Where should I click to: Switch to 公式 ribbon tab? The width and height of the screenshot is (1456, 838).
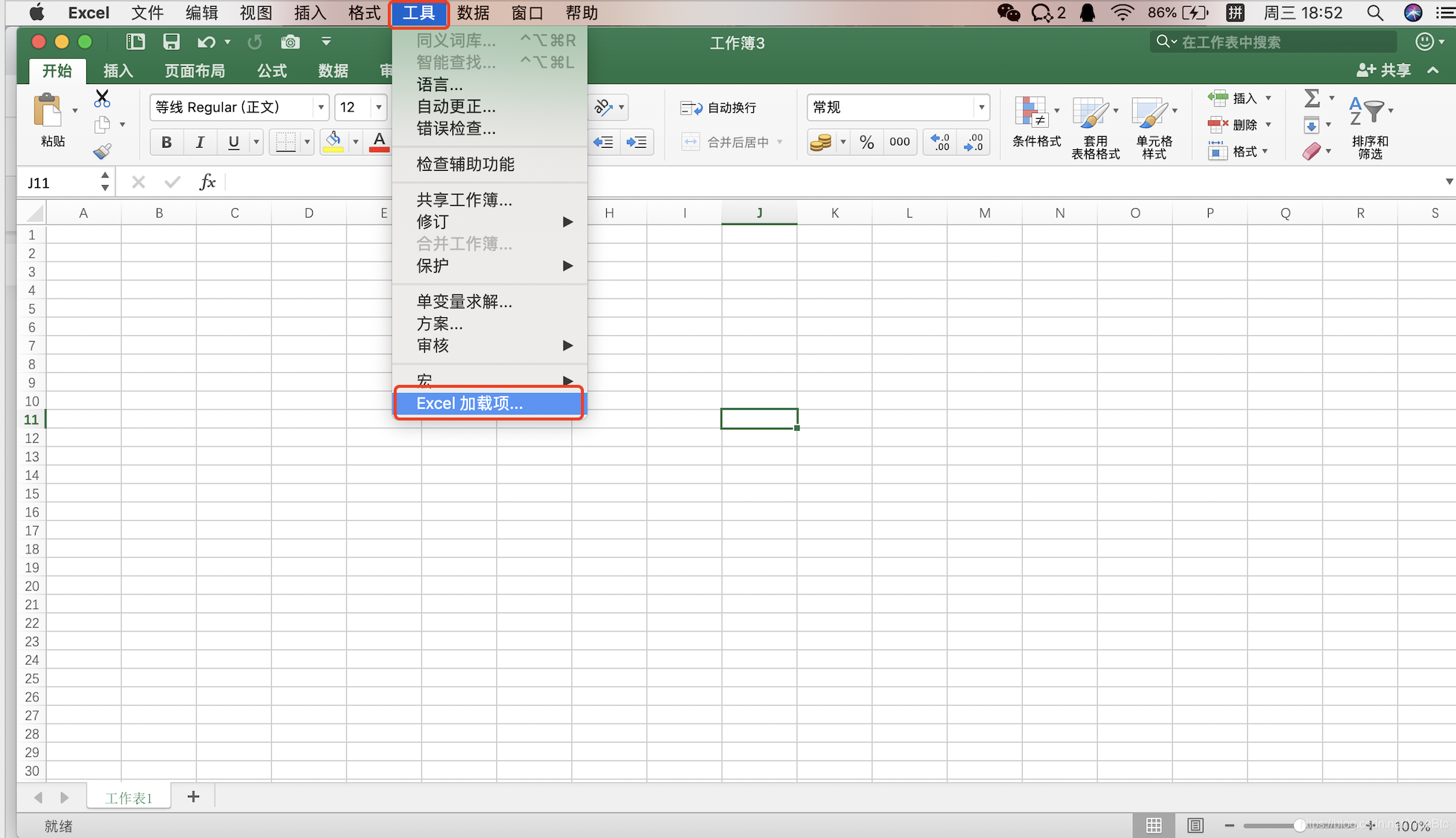click(x=272, y=71)
